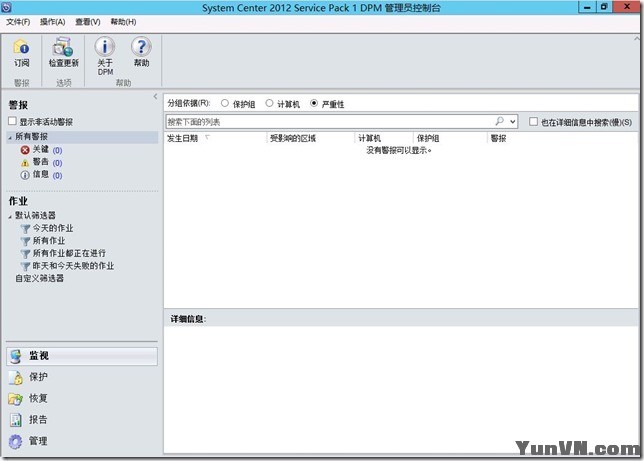Sort by the 计算机 column header
644x461 pixels.
click(384, 138)
